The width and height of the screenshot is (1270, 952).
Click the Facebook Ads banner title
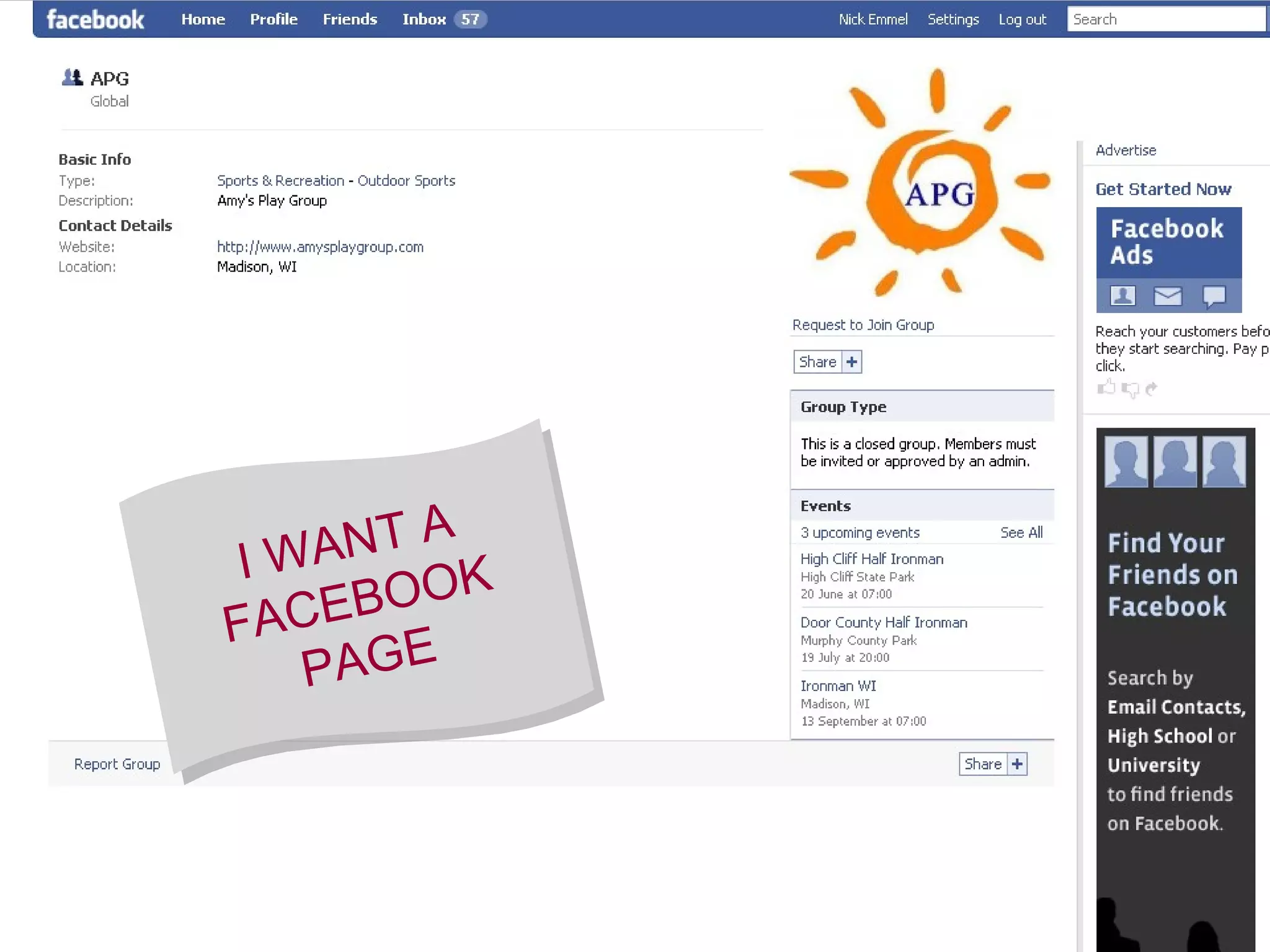coord(1167,242)
